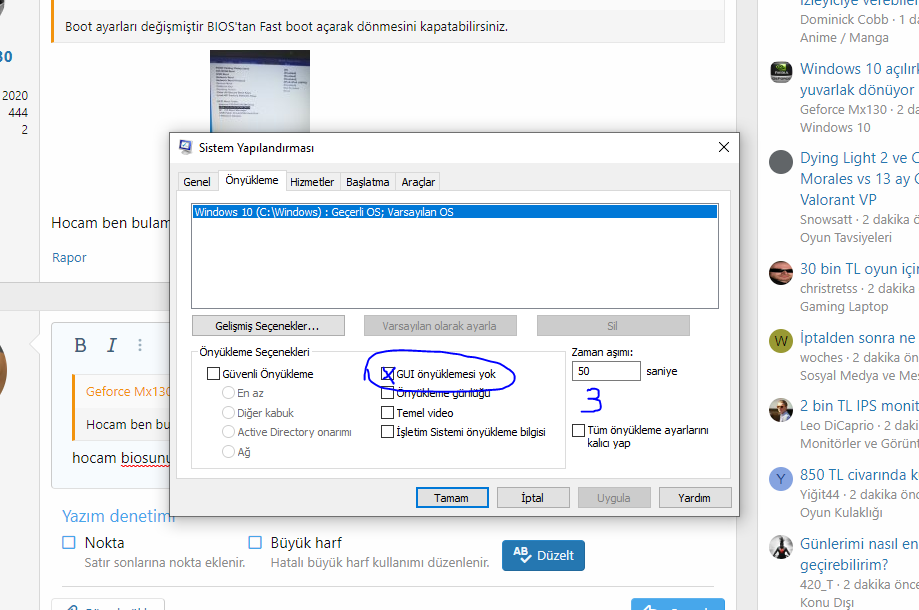Image resolution: width=919 pixels, height=610 pixels.
Task: Open thread Windows 10 açılır yuvarlak dönüyor
Action: pyautogui.click(x=859, y=79)
